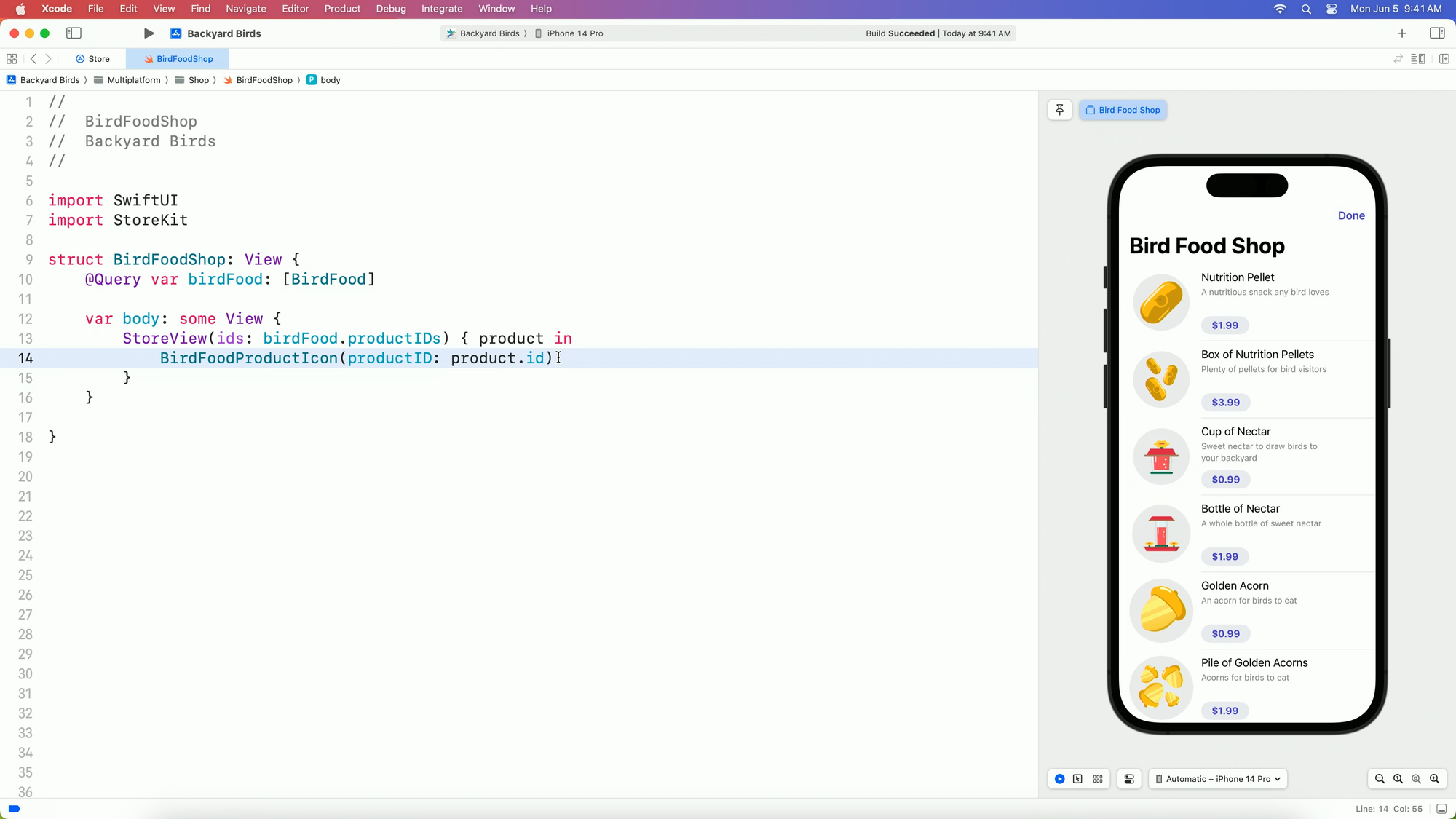Toggle the Navigator sidebar
The height and width of the screenshot is (819, 1456).
point(74,33)
